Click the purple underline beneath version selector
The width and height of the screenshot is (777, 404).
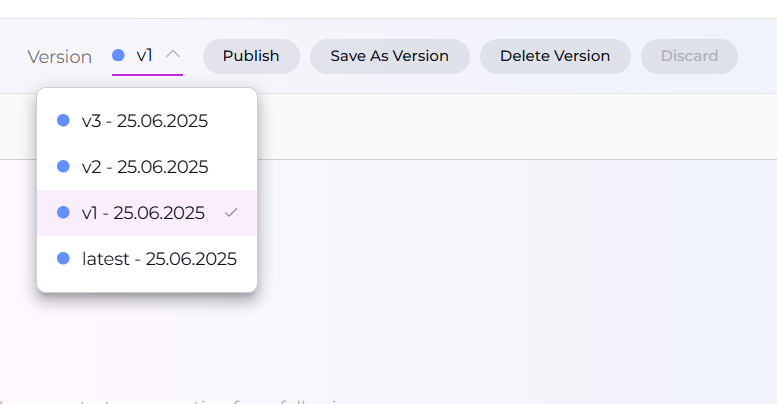coord(147,74)
